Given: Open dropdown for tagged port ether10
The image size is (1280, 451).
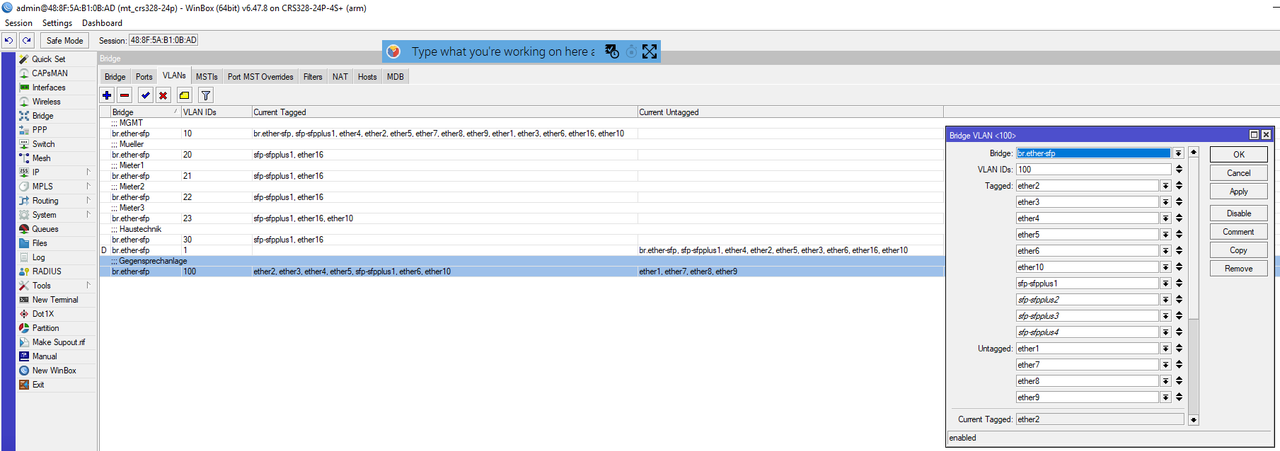Looking at the screenshot, I should point(1166,267).
